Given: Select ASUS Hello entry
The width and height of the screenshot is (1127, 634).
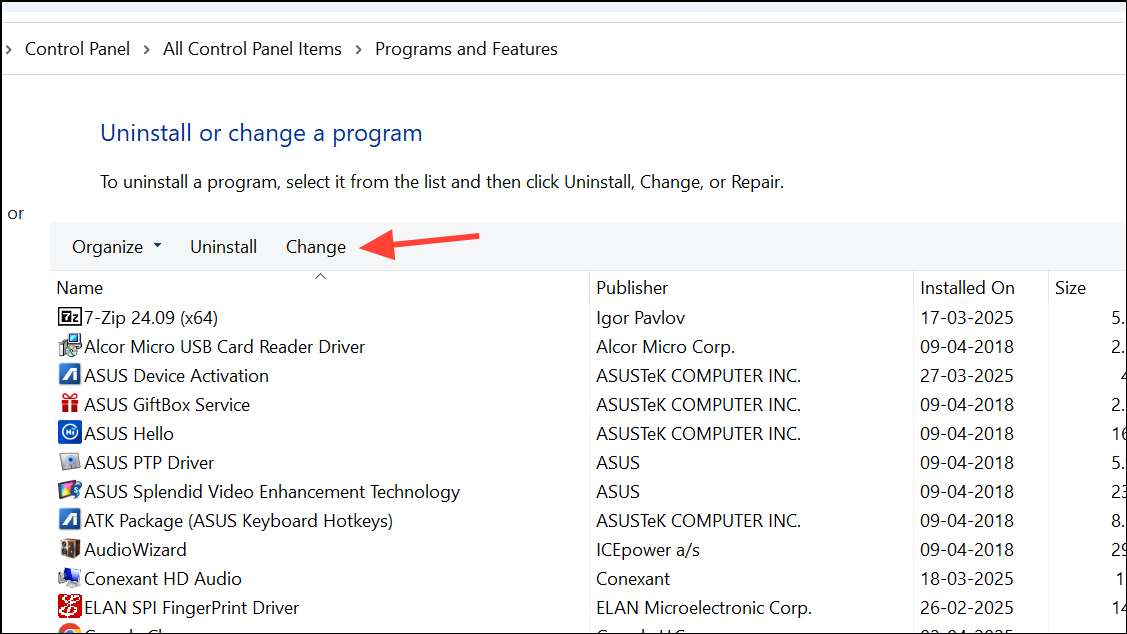Looking at the screenshot, I should coord(129,433).
